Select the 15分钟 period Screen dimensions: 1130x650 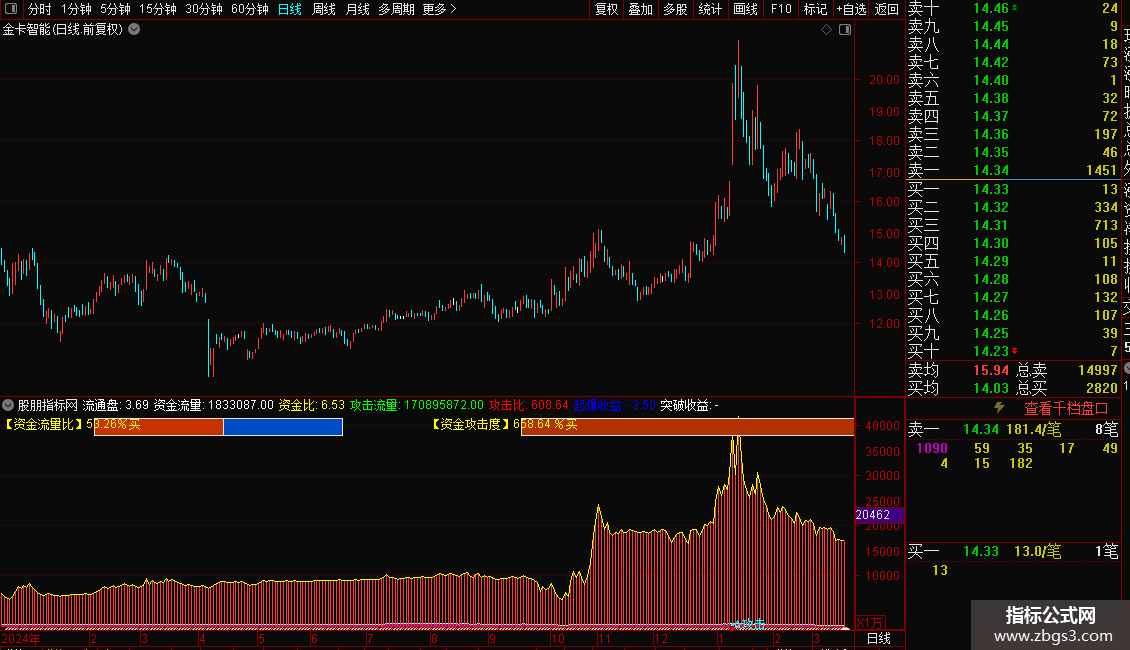[158, 9]
